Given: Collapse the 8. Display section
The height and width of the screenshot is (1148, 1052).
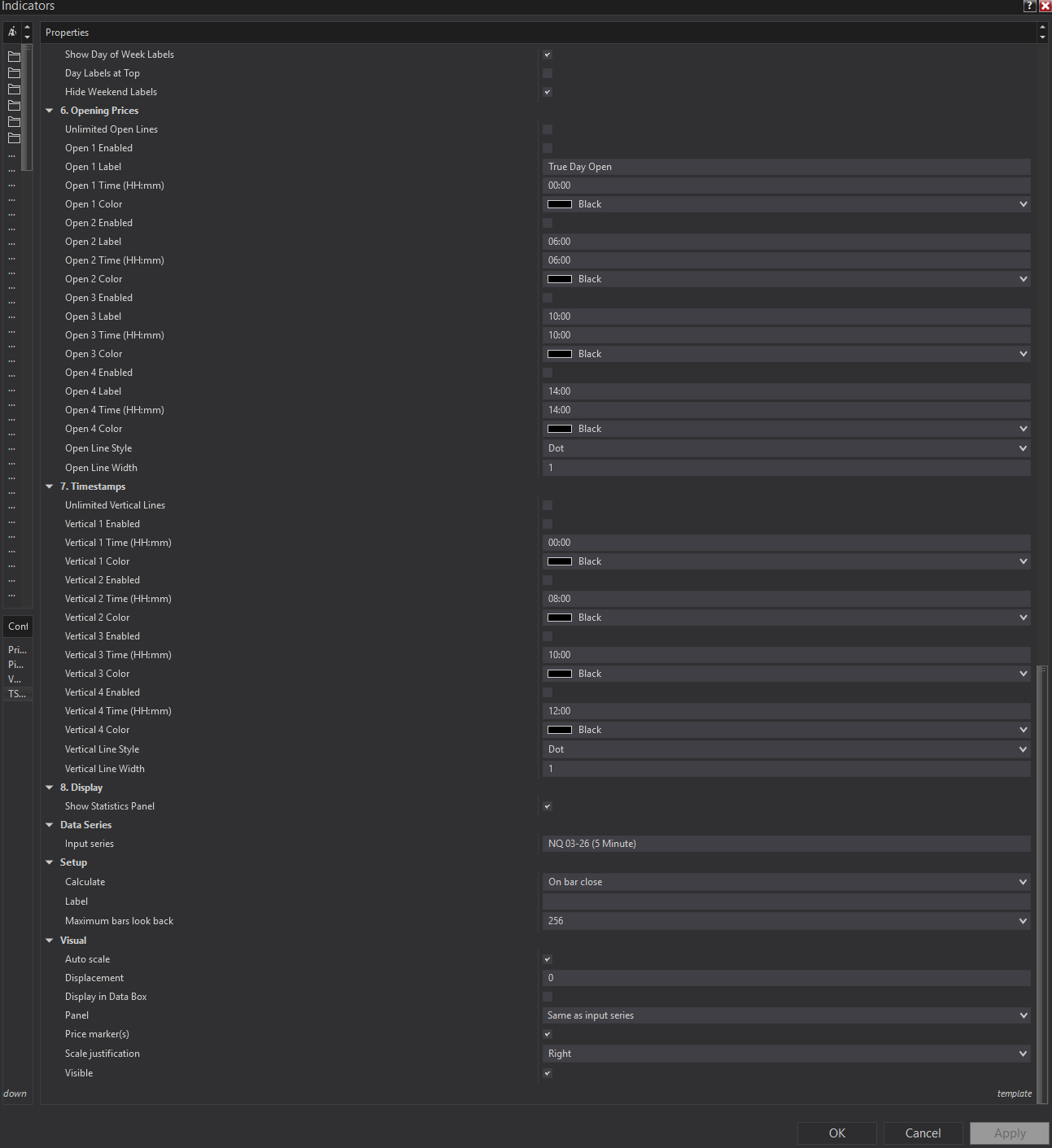Looking at the screenshot, I should (x=50, y=788).
